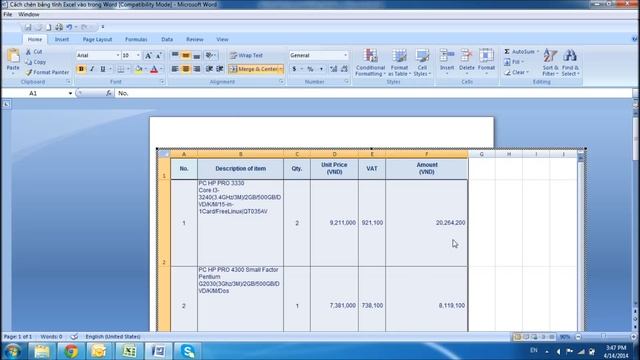640x360 pixels.
Task: Click the Fill Color bucket swatch
Action: tap(138, 69)
